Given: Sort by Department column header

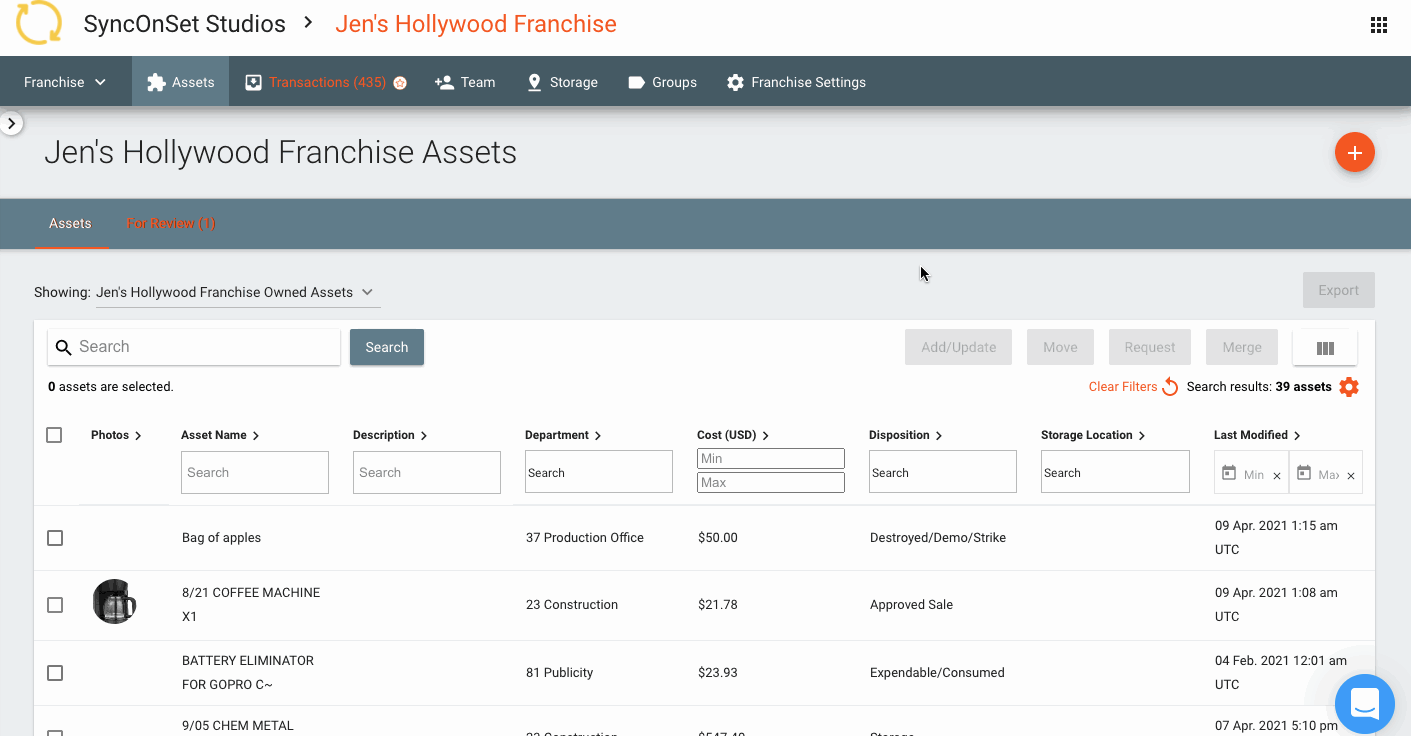Looking at the screenshot, I should point(563,435).
